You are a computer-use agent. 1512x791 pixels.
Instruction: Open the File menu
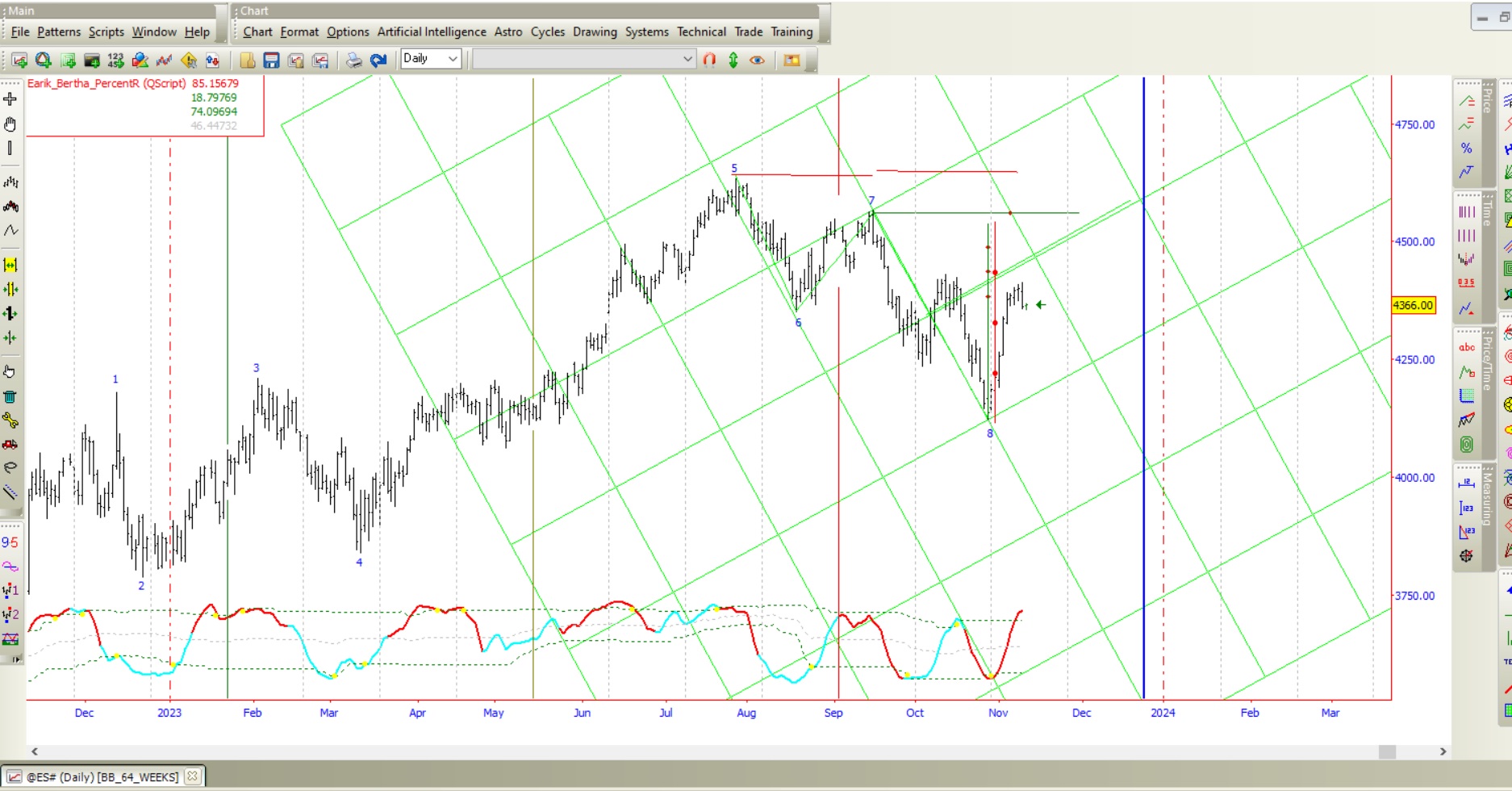pyautogui.click(x=20, y=31)
